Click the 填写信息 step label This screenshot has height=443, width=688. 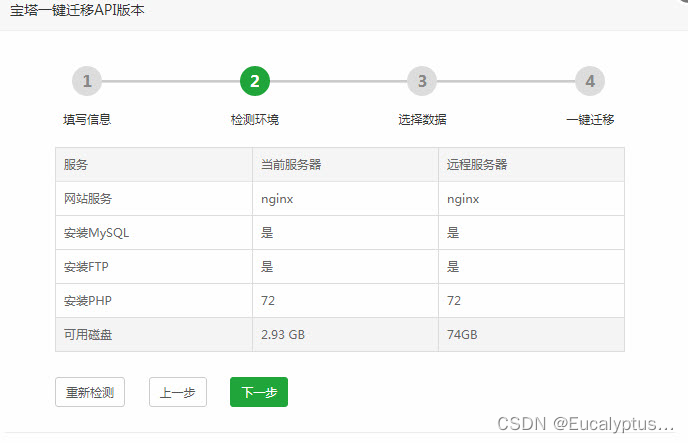click(x=87, y=120)
